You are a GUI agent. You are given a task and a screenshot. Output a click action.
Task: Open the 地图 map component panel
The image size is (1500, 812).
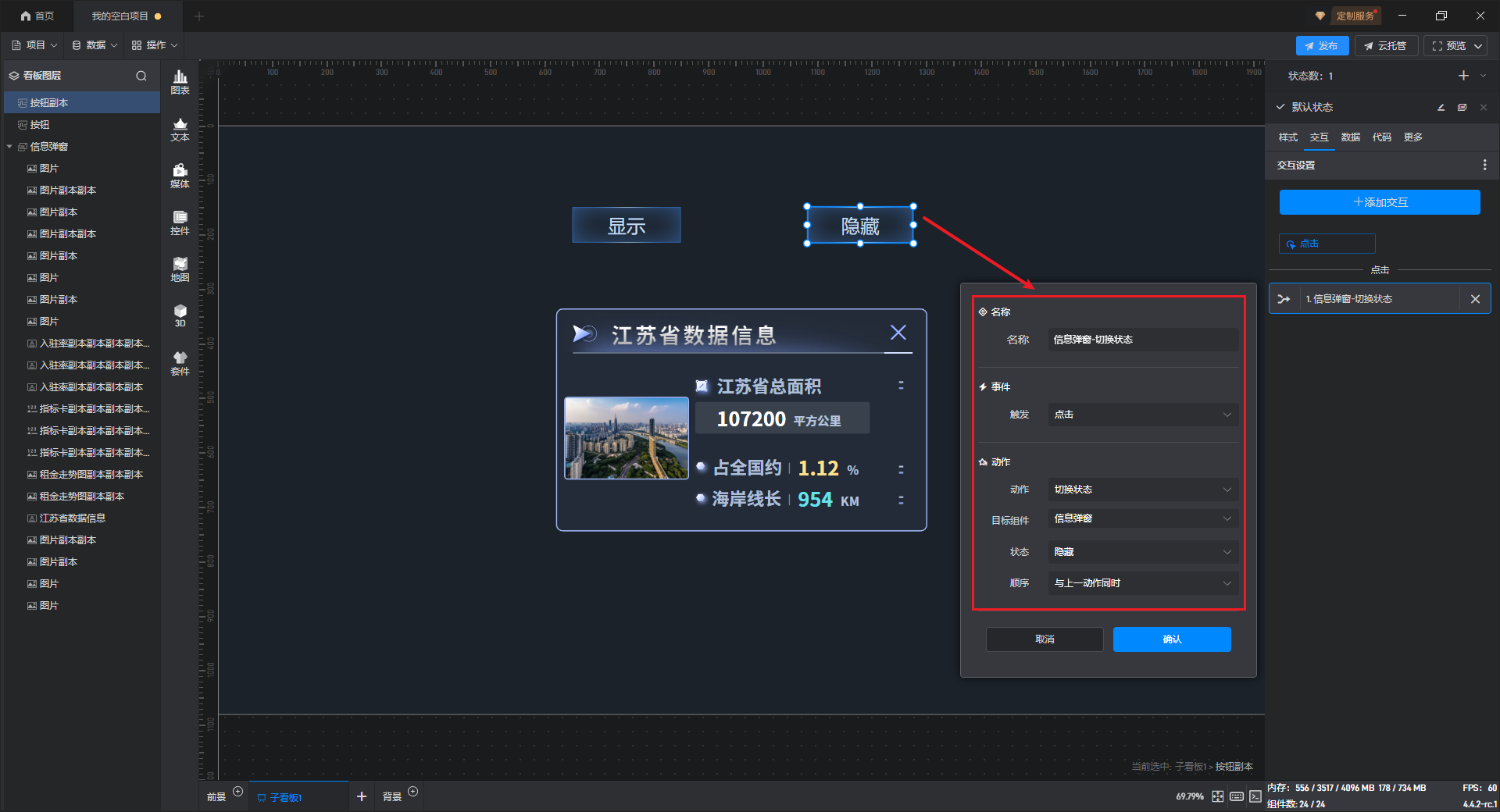click(180, 269)
